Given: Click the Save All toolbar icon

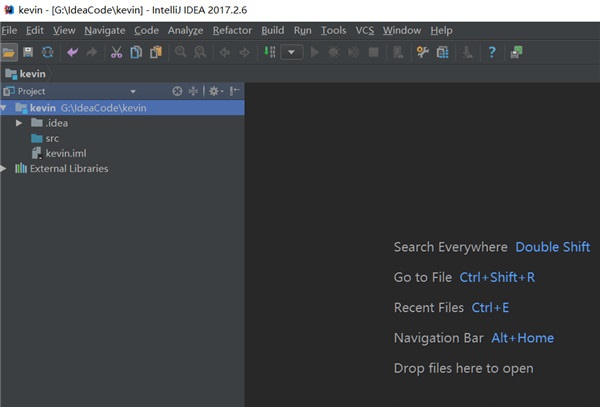Looking at the screenshot, I should pos(28,52).
